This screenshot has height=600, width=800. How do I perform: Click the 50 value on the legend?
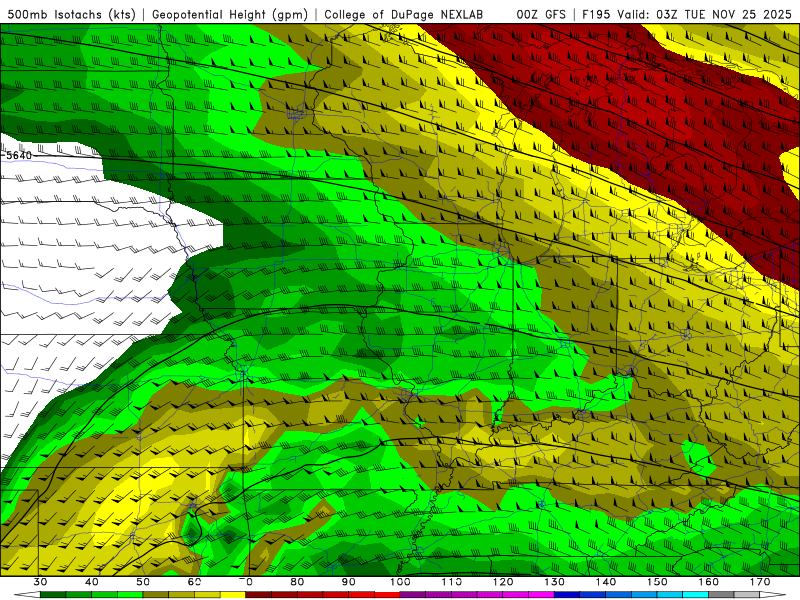click(143, 582)
